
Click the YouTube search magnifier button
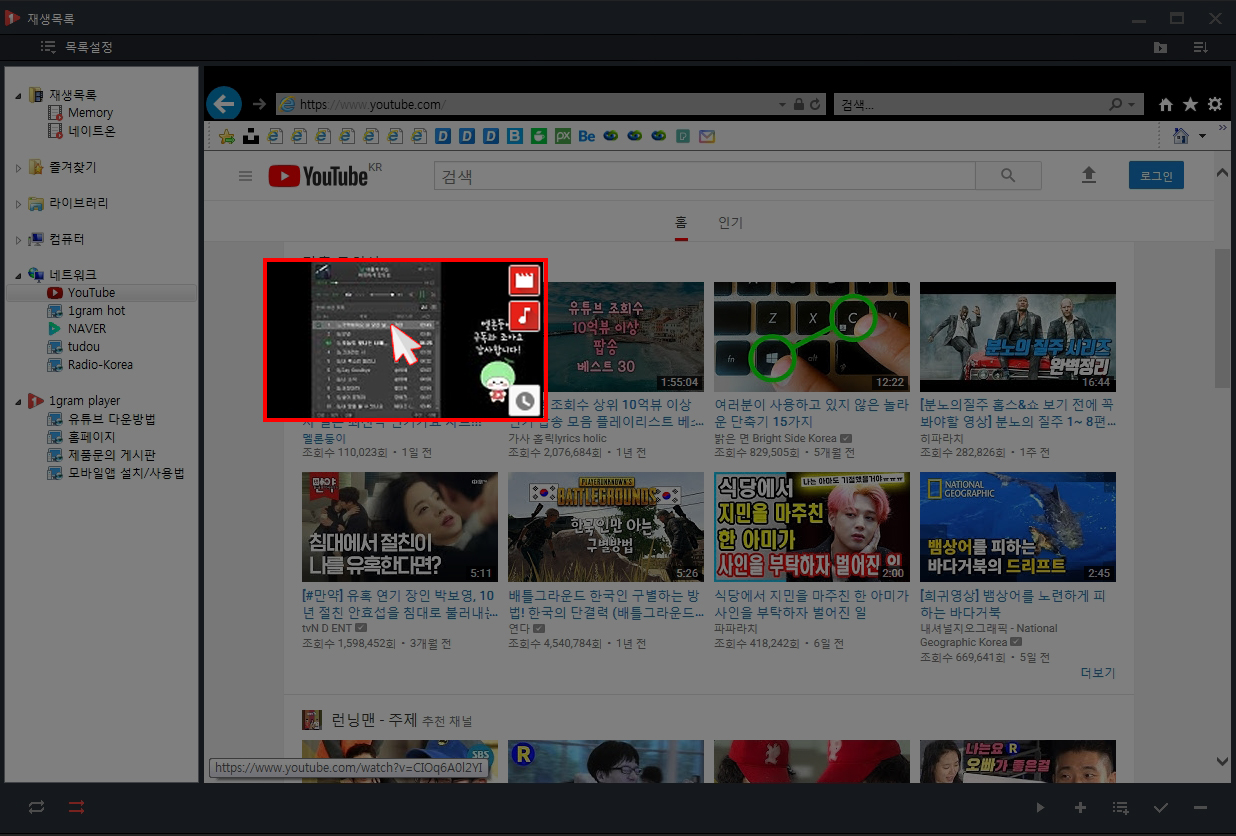pos(1008,176)
